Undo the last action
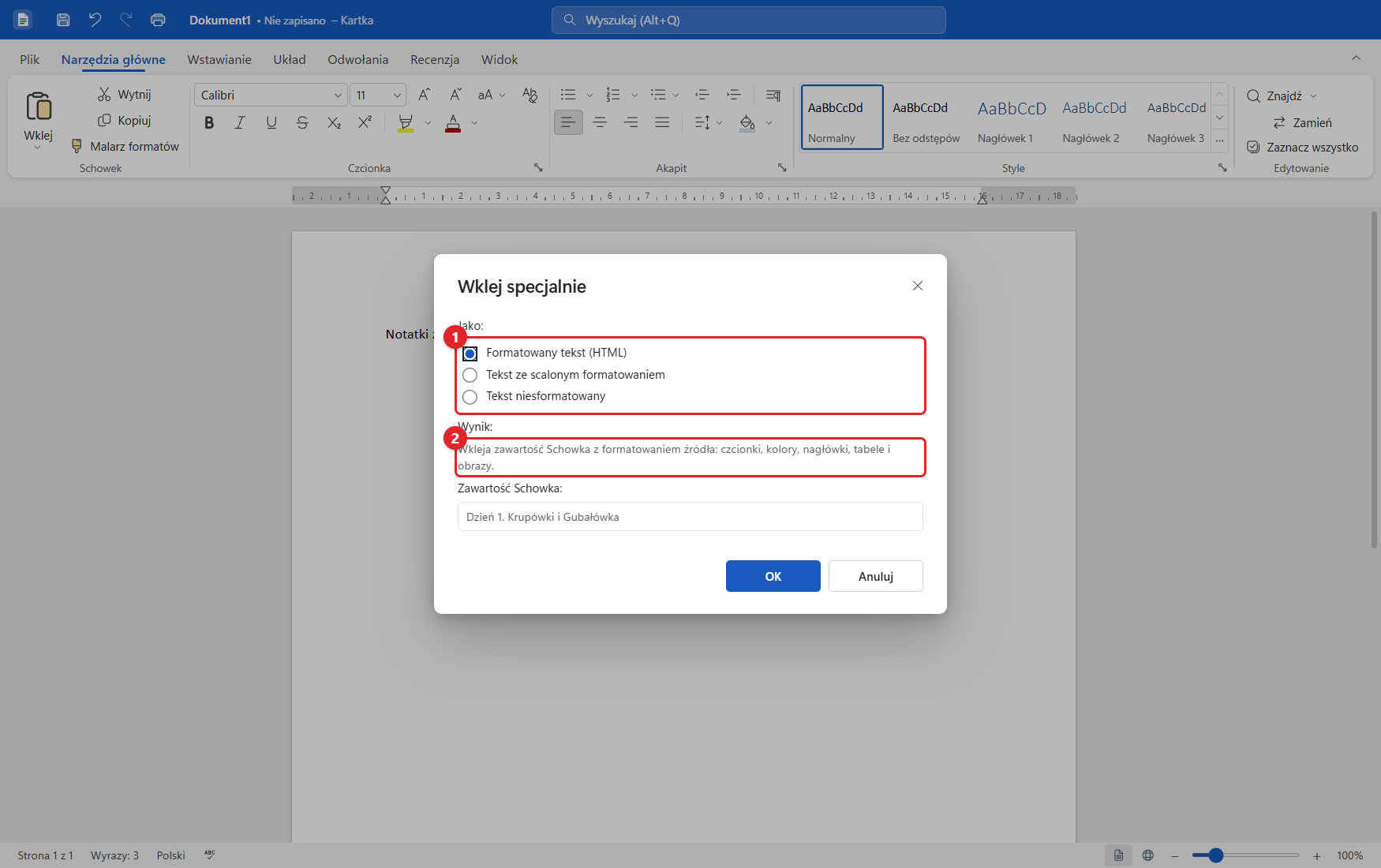 click(x=95, y=20)
